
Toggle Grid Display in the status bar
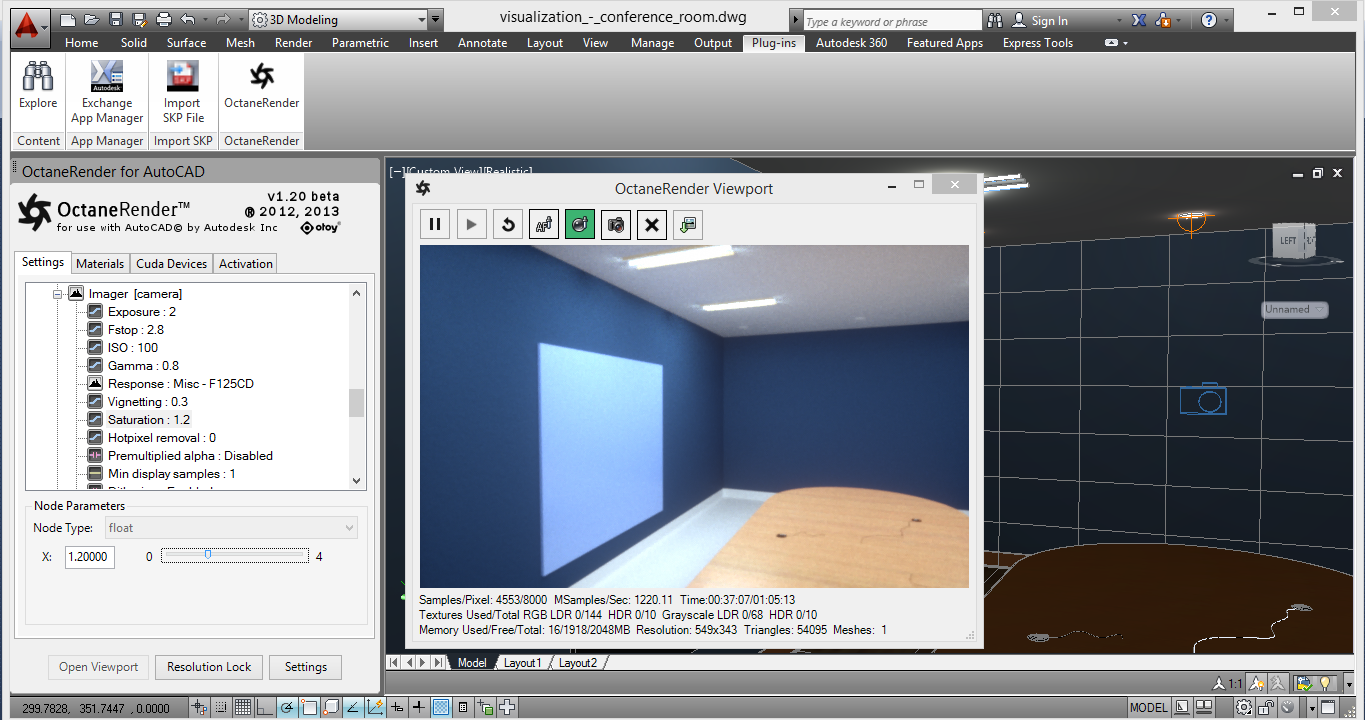(x=242, y=707)
